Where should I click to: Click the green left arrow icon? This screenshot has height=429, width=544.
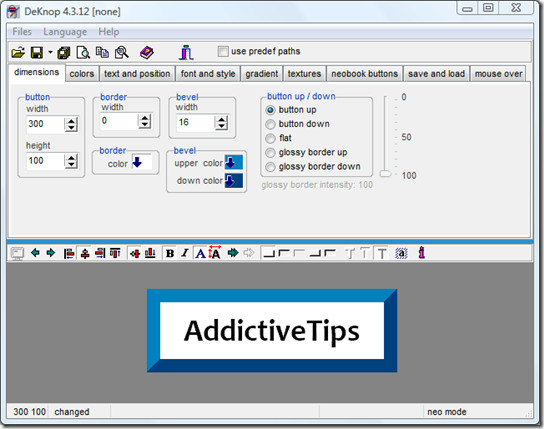[x=35, y=253]
